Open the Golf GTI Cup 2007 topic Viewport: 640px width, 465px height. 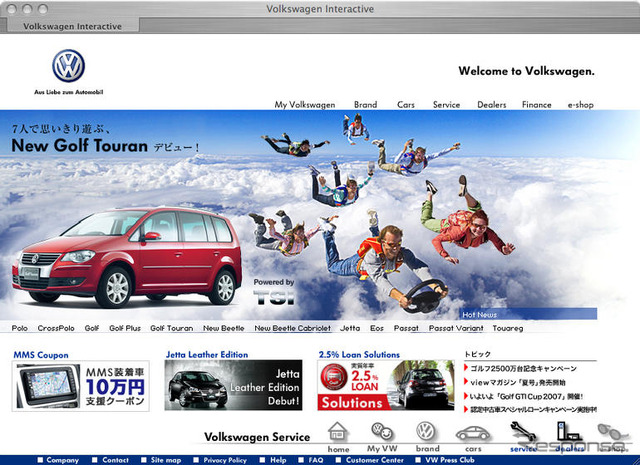(x=527, y=396)
